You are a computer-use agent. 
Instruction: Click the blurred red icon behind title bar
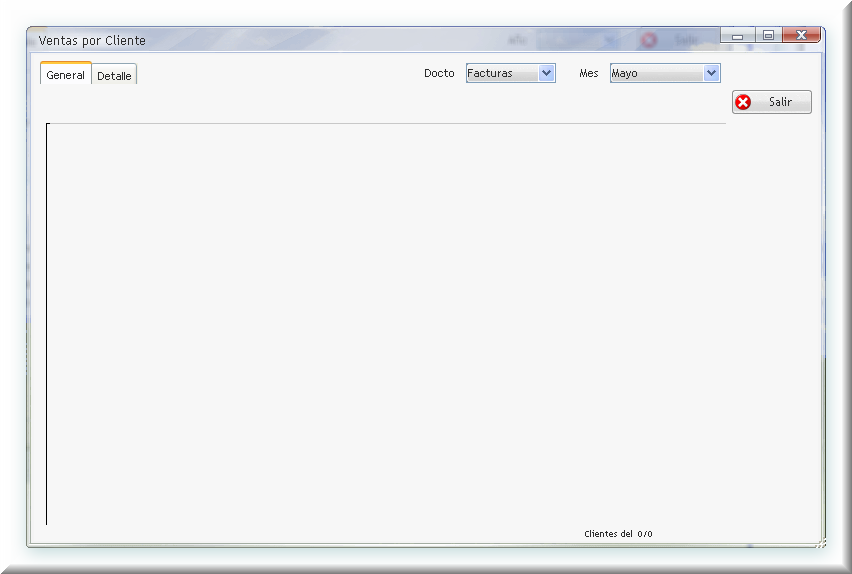pyautogui.click(x=649, y=40)
